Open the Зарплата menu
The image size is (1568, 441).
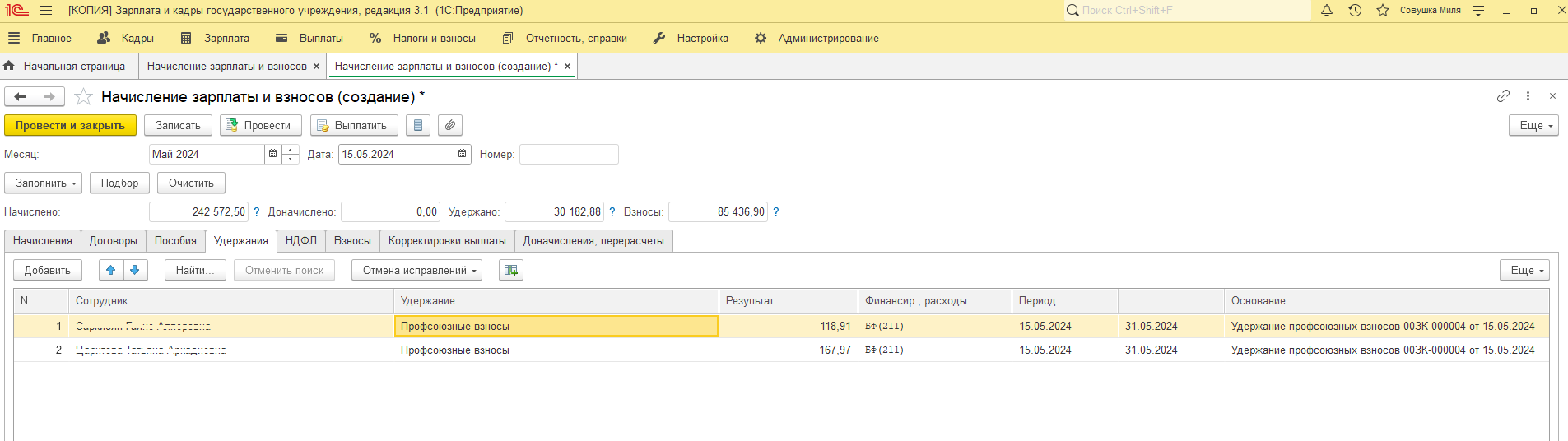215,38
